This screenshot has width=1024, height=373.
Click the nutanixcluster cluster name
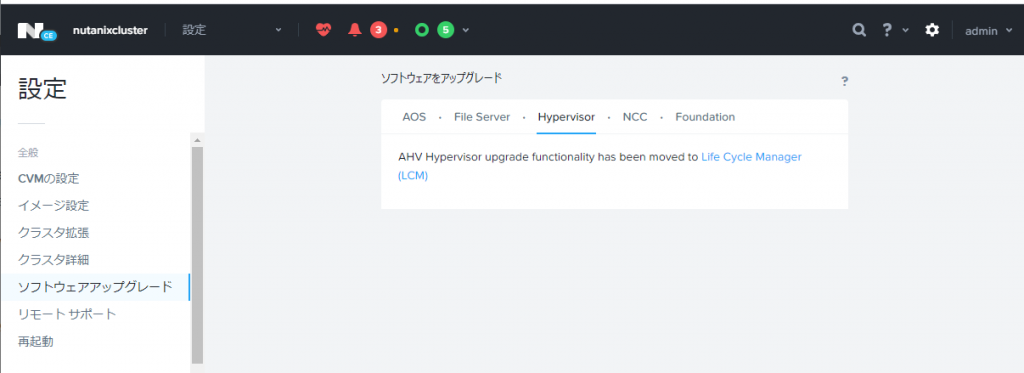pos(110,31)
